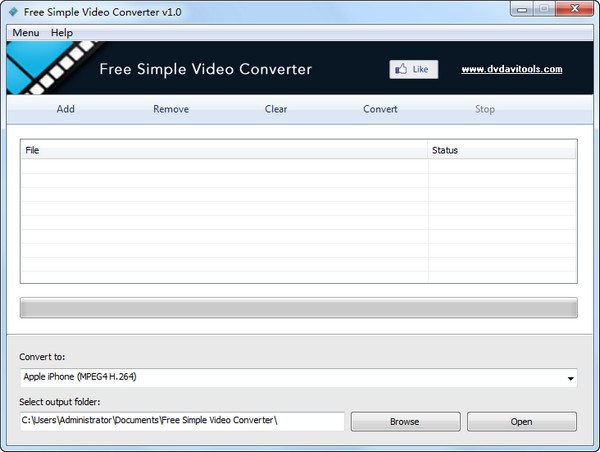Click the output folder path field
The width and height of the screenshot is (600, 452).
tap(182, 421)
